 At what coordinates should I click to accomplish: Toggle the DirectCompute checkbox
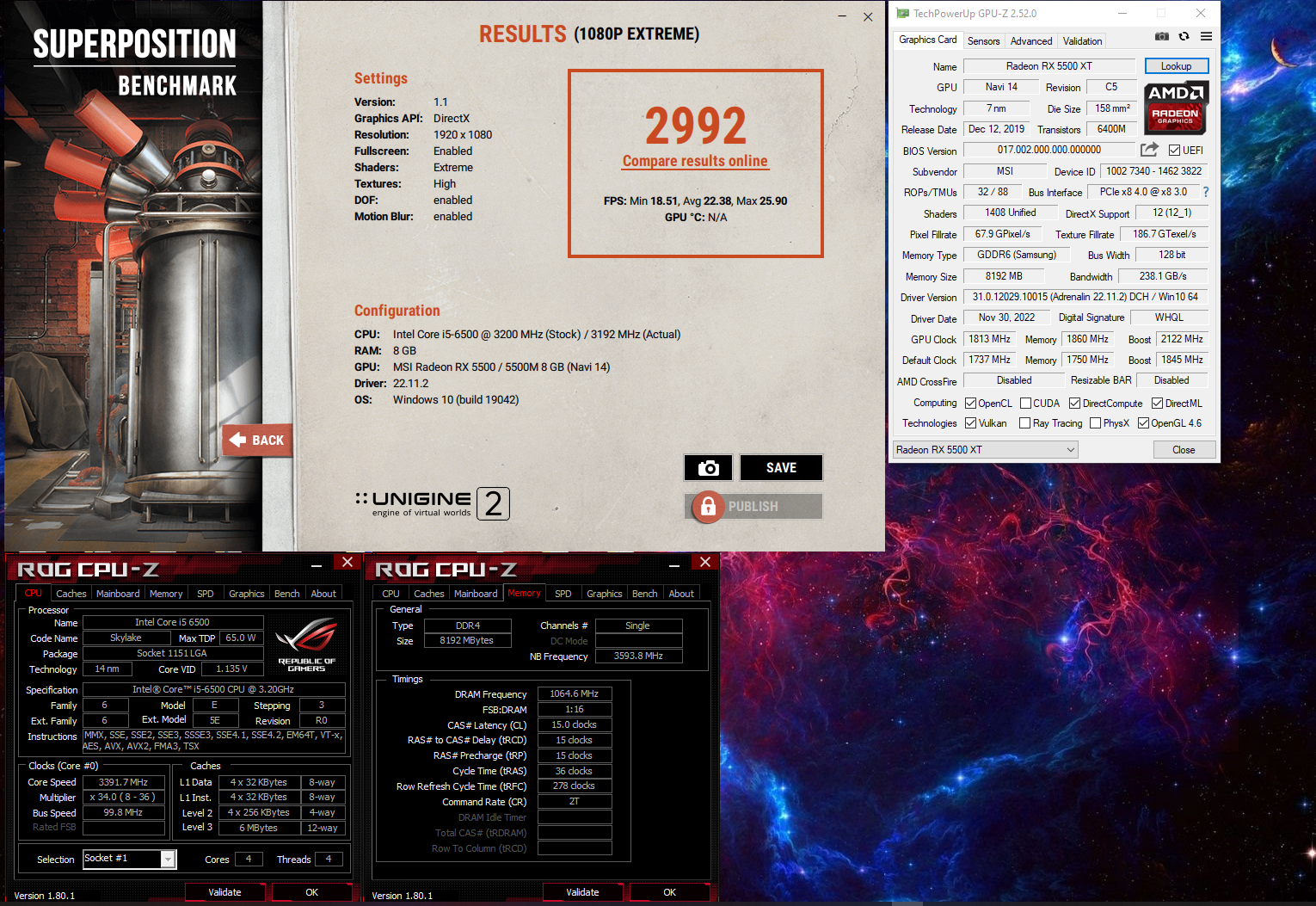1074,404
